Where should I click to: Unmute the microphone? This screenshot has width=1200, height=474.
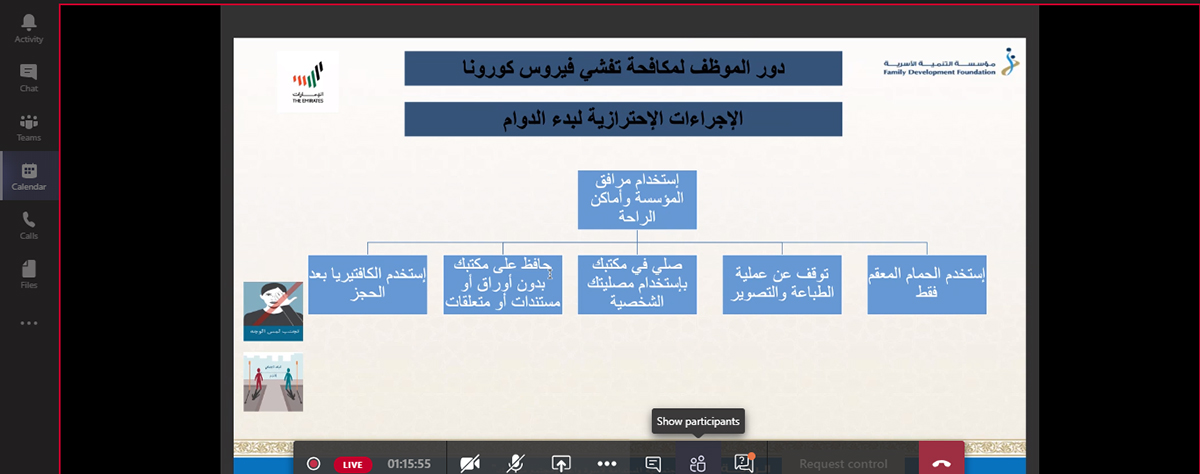click(x=516, y=463)
